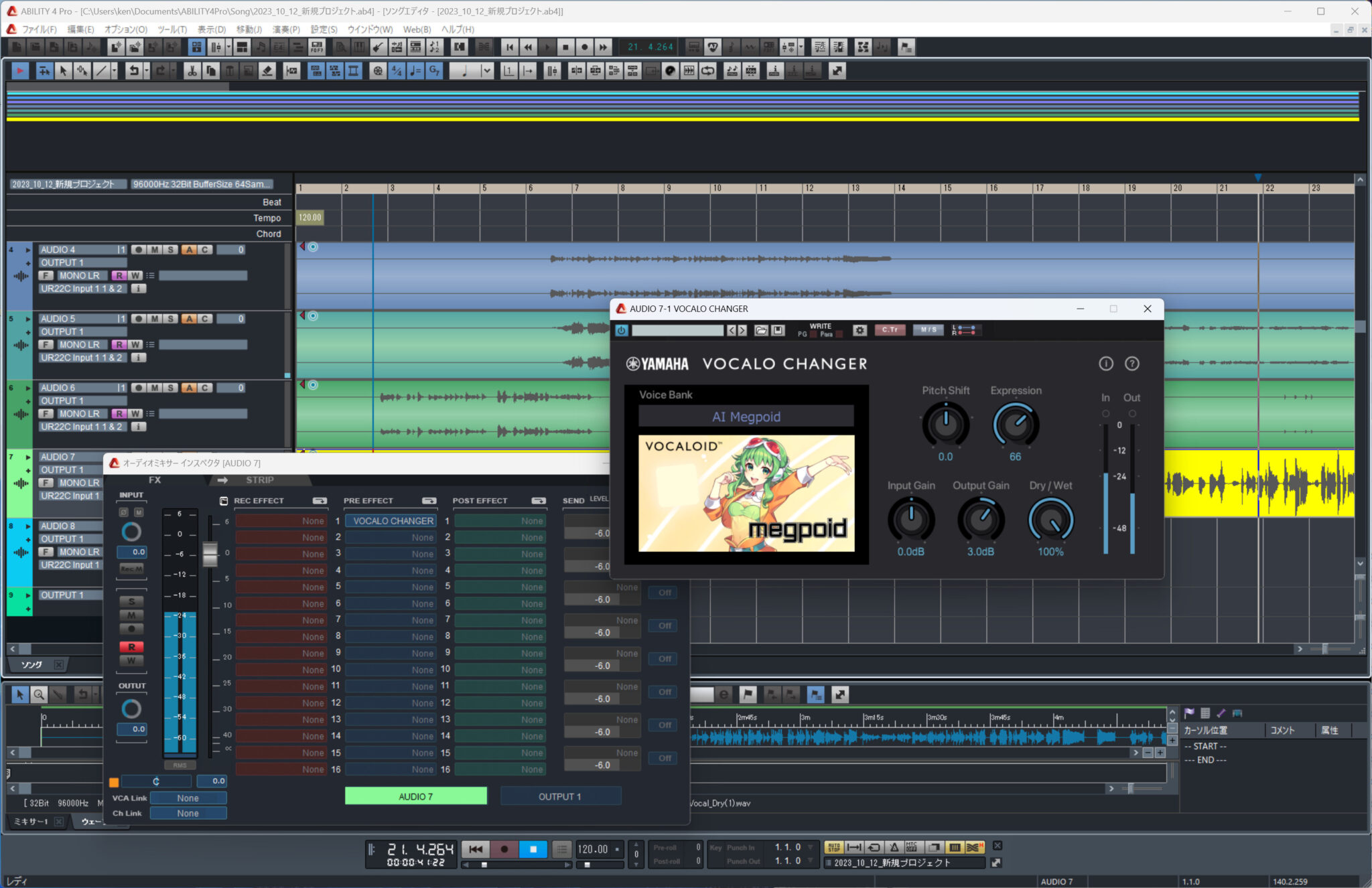Click the scissors cut tool icon
This screenshot has height=888, width=1372.
(x=192, y=71)
